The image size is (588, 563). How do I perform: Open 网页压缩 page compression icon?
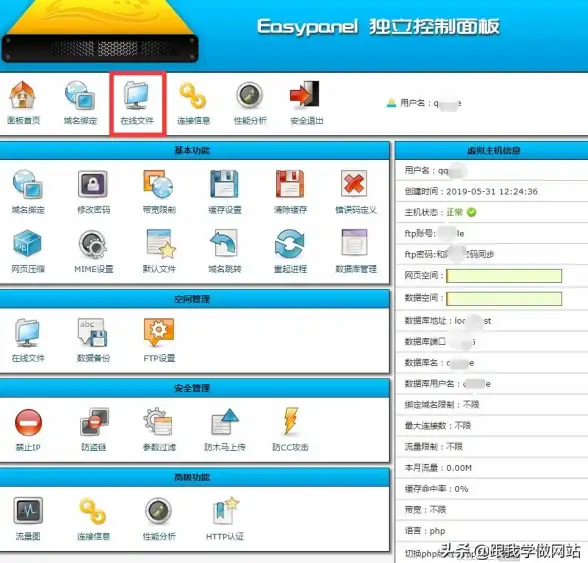[27, 243]
